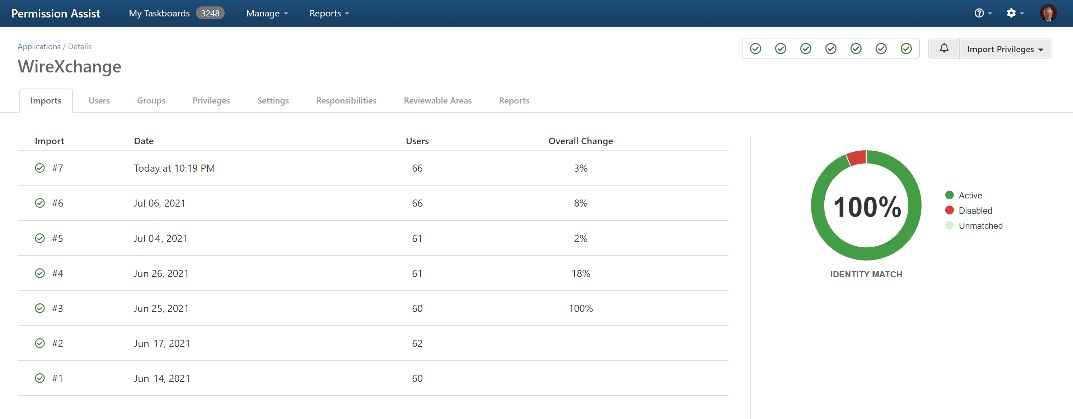Click the user profile avatar
Image resolution: width=1073 pixels, height=419 pixels.
(x=1048, y=13)
